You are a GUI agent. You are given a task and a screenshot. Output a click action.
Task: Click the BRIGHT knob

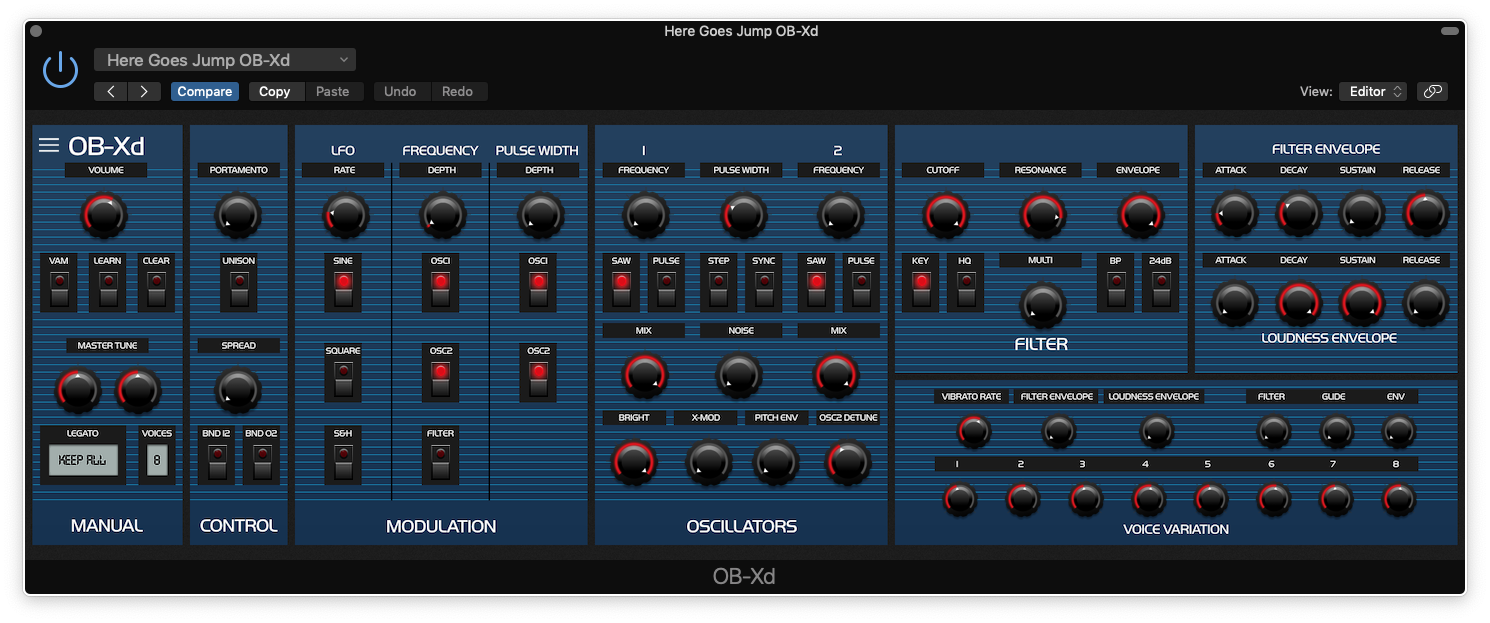tap(634, 462)
